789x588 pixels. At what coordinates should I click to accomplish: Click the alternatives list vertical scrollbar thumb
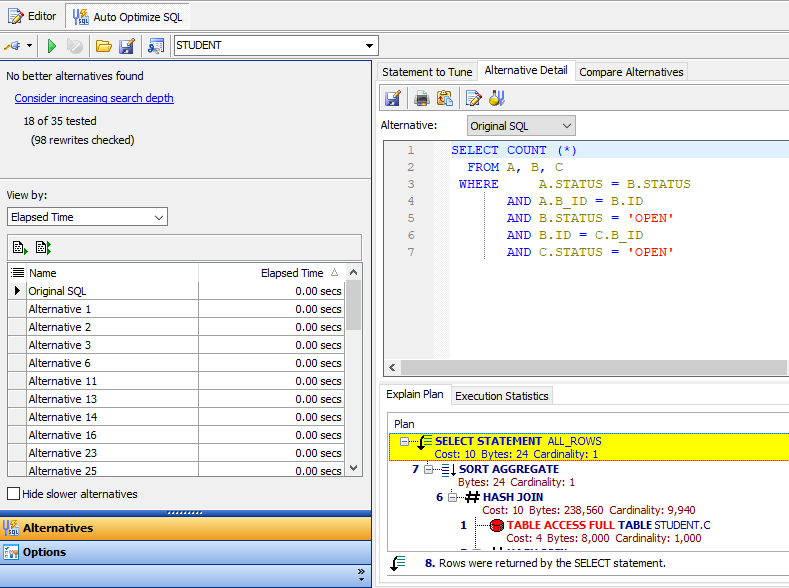pyautogui.click(x=353, y=305)
